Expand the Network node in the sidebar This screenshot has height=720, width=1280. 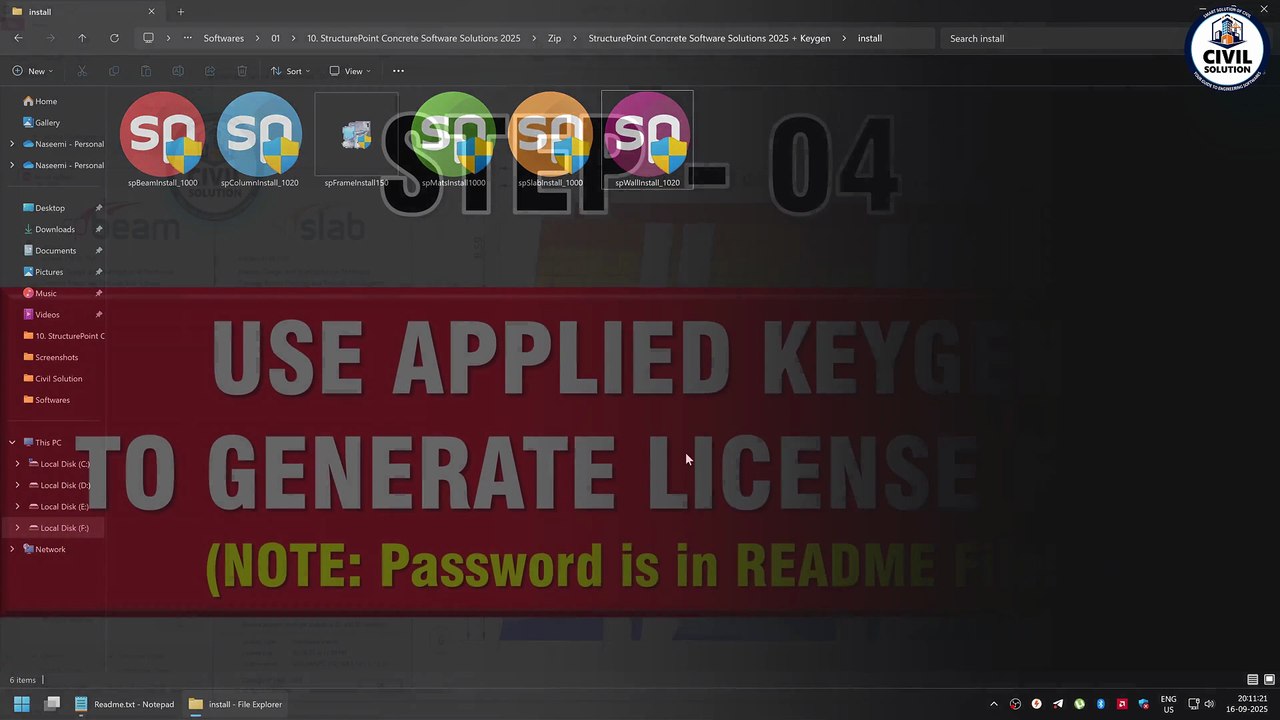pos(12,549)
